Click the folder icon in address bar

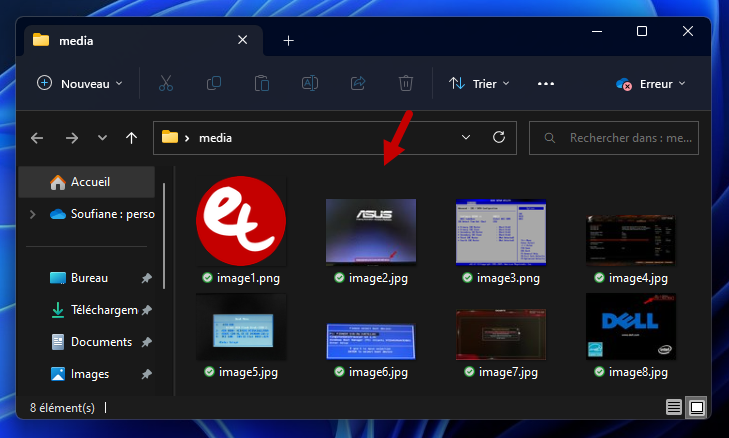170,137
